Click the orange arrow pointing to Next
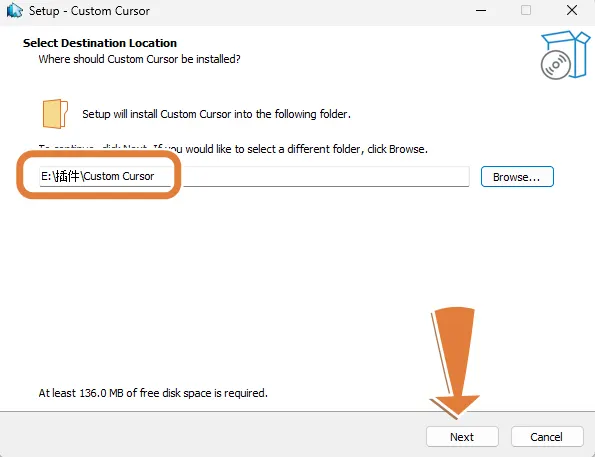The height and width of the screenshot is (457, 595). (x=454, y=362)
